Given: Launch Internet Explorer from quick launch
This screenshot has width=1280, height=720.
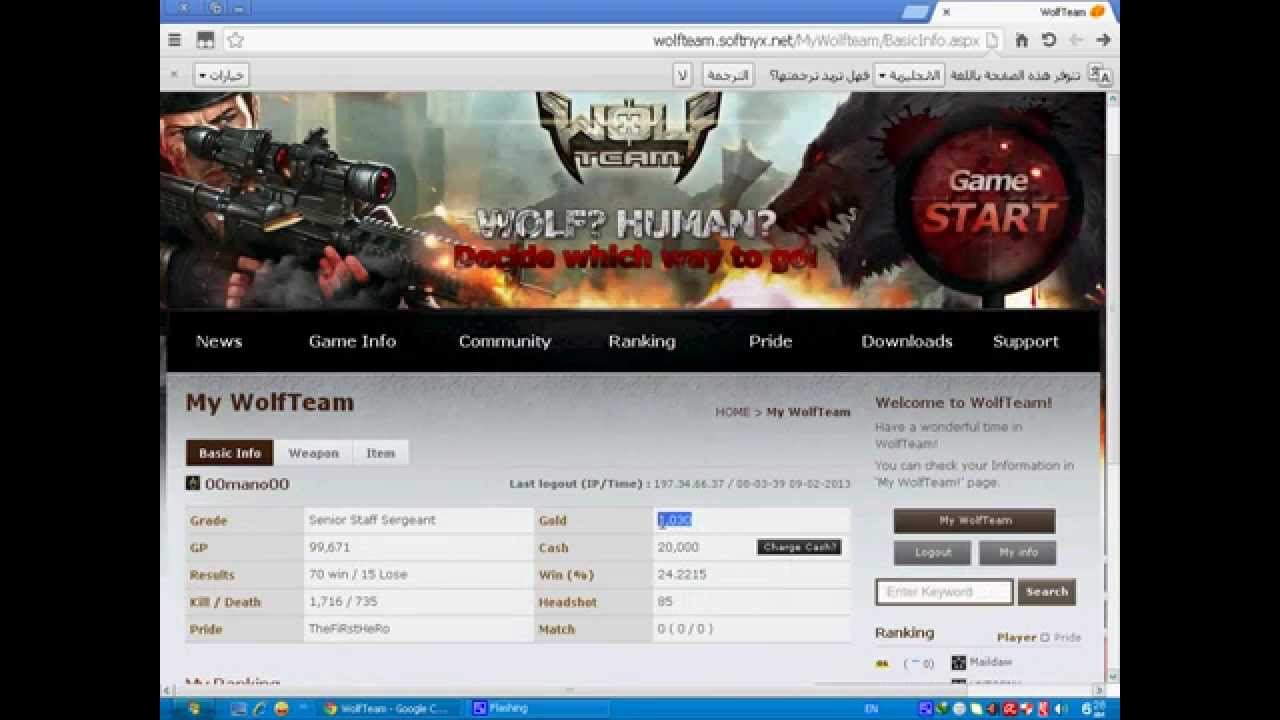Looking at the screenshot, I should click(x=260, y=708).
